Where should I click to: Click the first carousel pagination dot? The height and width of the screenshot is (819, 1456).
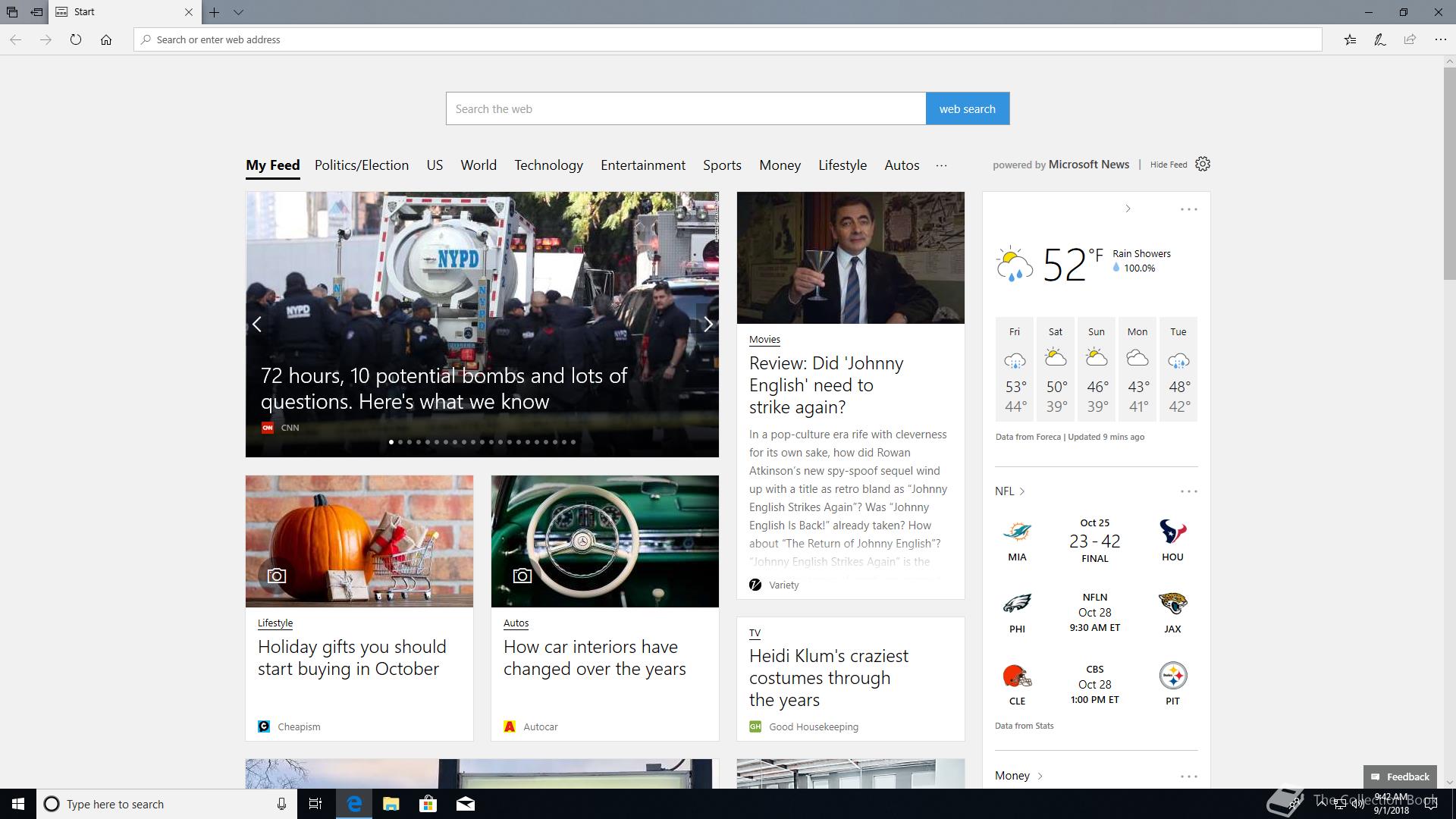(391, 441)
